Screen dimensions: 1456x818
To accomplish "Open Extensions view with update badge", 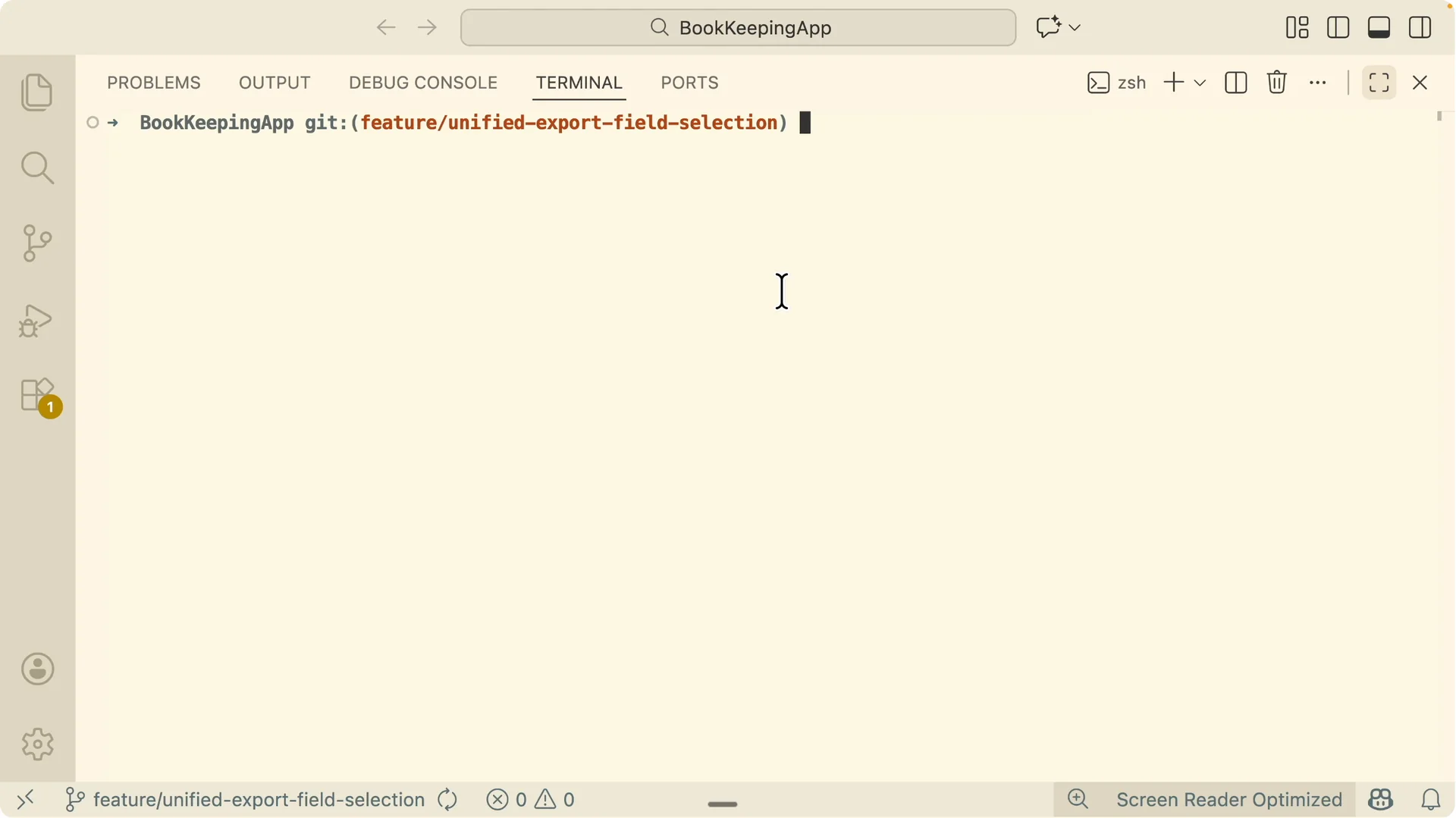I will pos(39,397).
